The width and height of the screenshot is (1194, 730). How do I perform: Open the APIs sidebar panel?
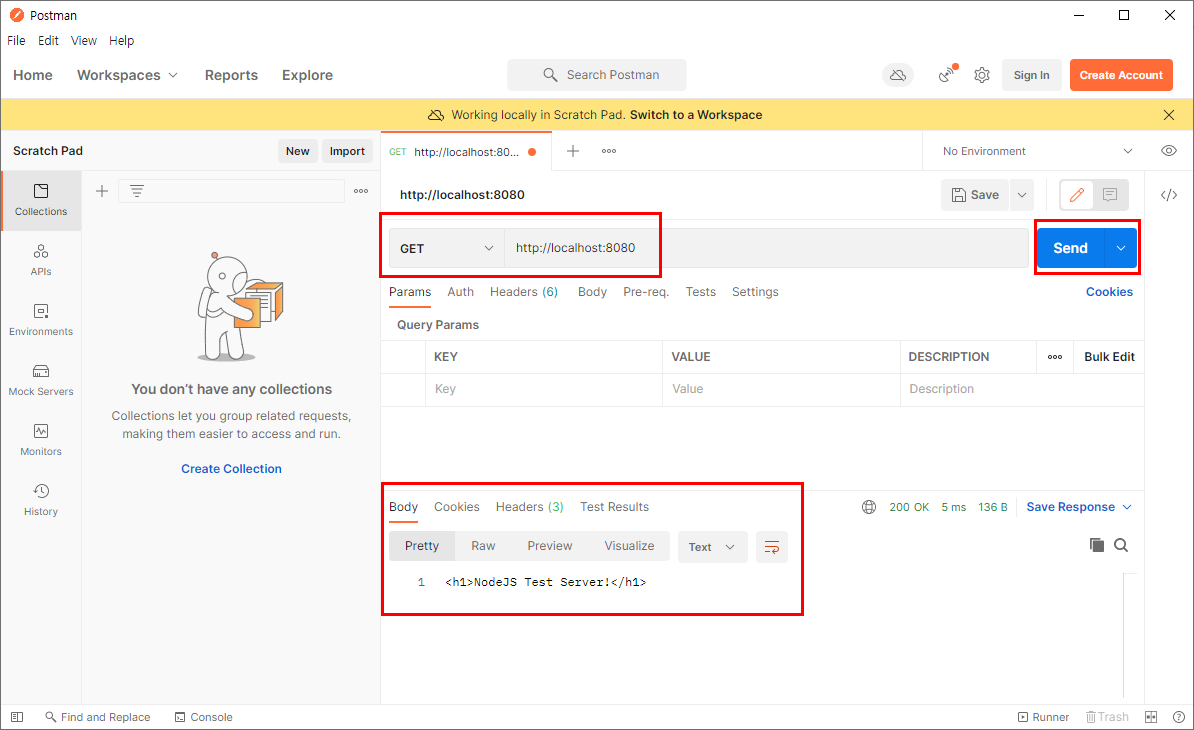point(41,260)
